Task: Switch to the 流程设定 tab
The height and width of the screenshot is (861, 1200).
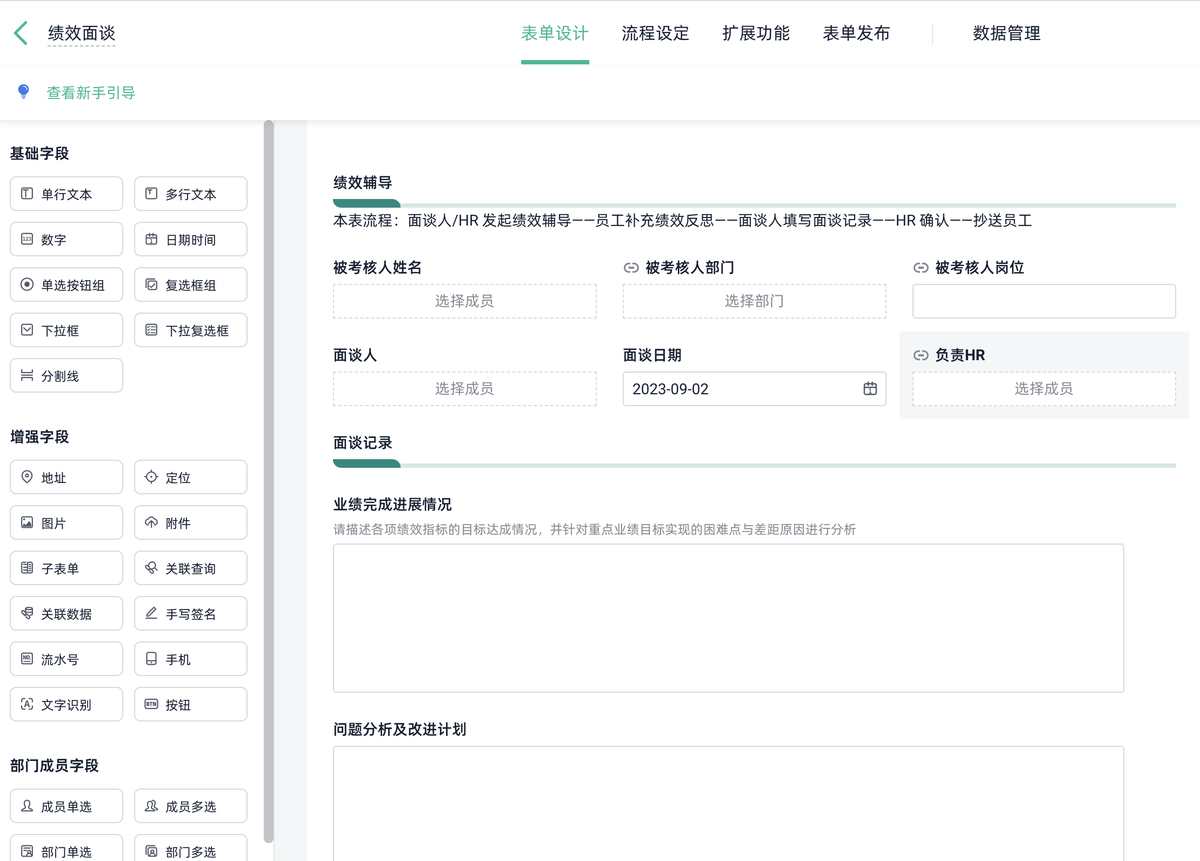Action: 655,33
